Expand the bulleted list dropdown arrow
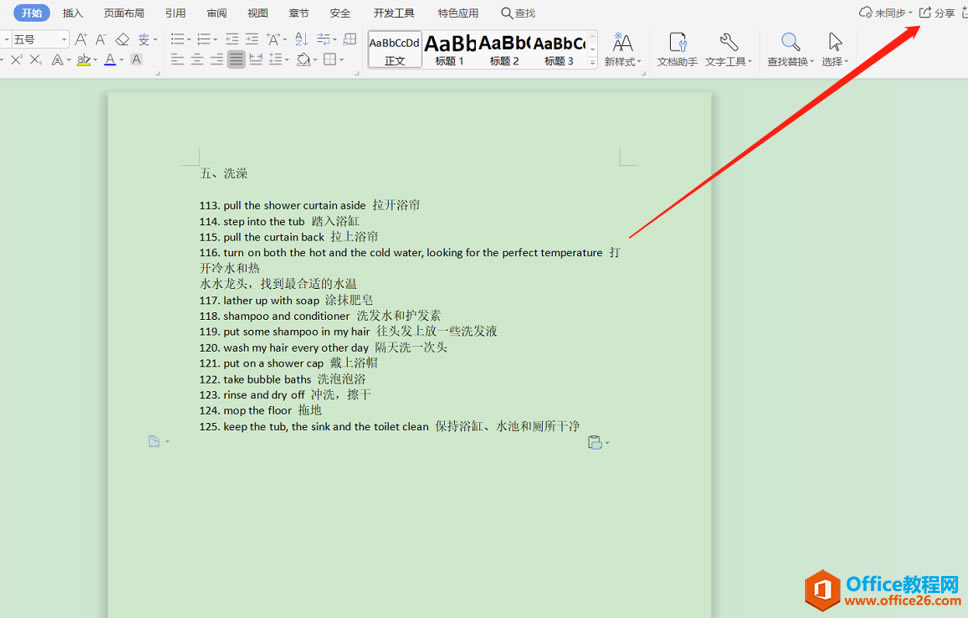The image size is (968, 618). tap(189, 40)
